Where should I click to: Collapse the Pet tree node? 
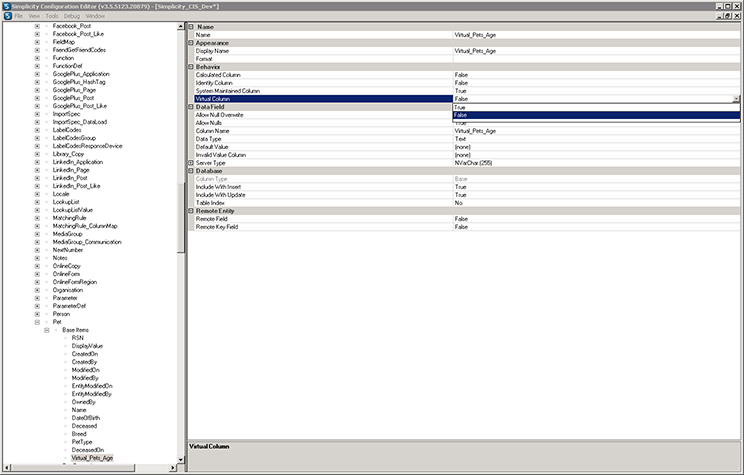[37, 322]
